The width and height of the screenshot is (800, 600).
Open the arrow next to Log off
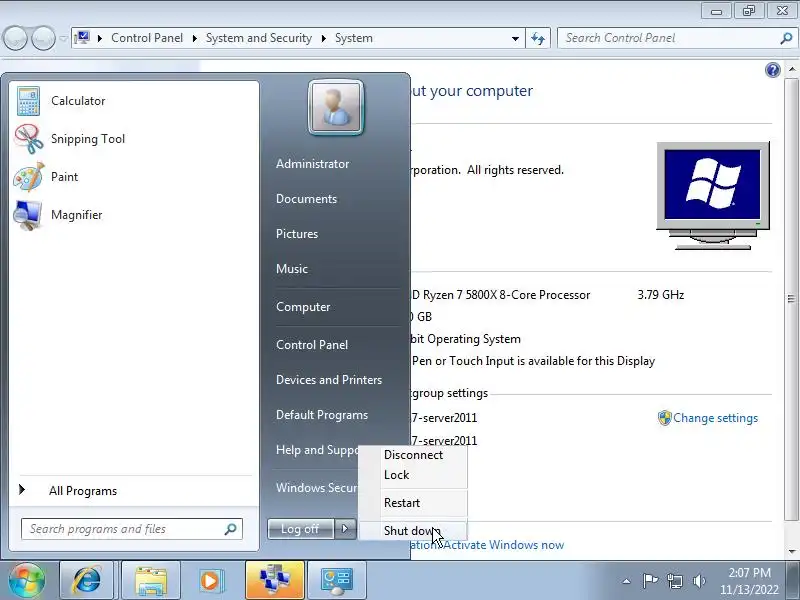pyautogui.click(x=345, y=529)
